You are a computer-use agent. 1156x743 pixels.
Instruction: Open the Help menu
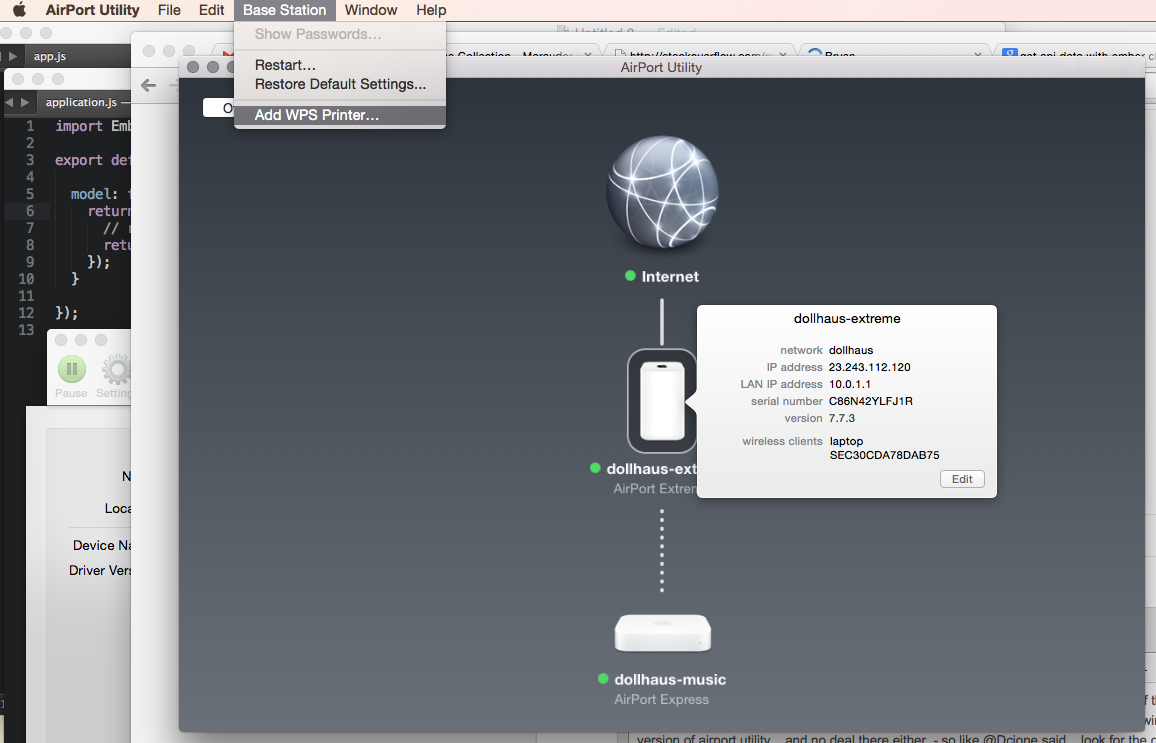coord(431,10)
